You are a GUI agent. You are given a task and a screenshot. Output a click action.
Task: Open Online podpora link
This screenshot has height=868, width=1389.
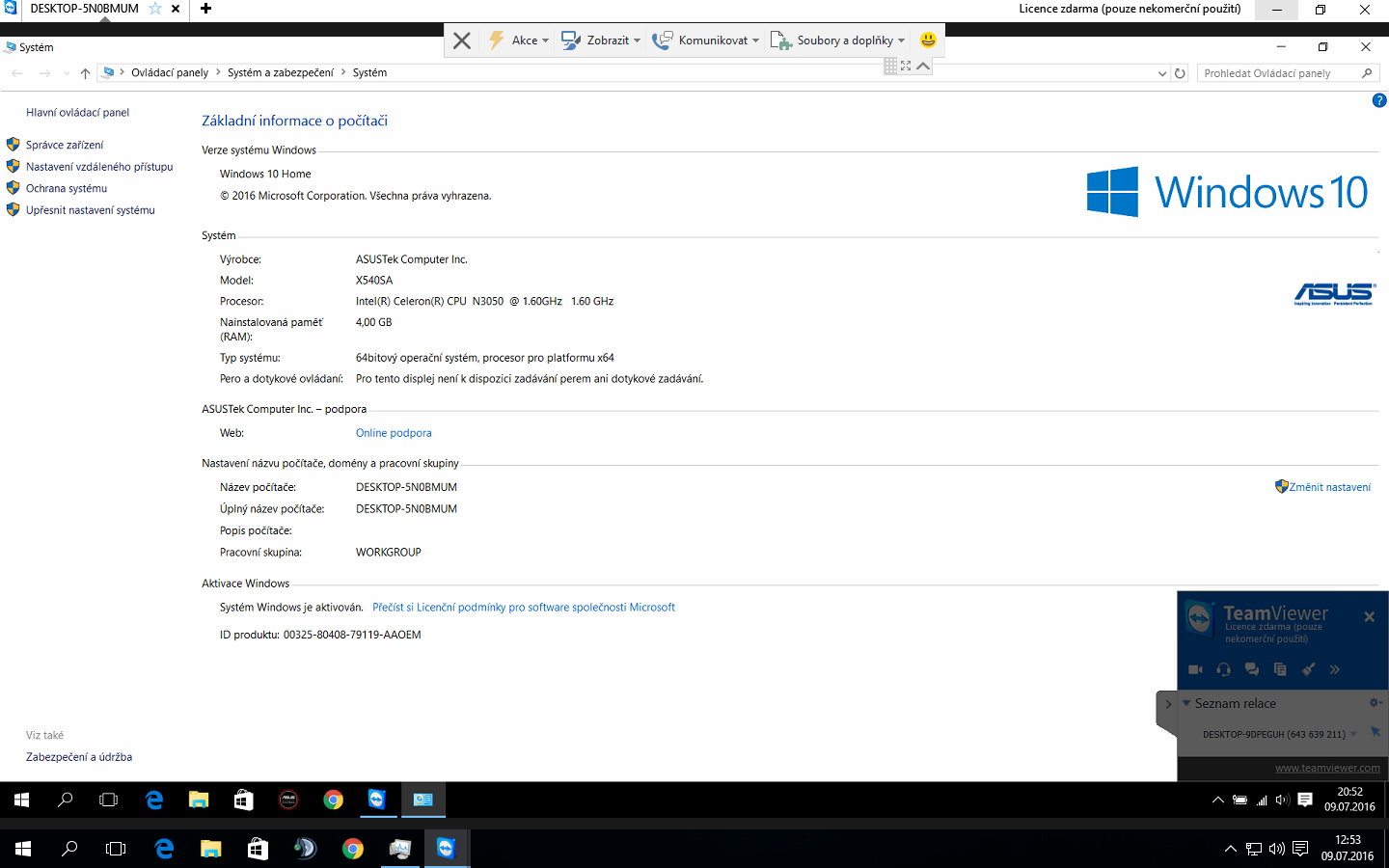coord(394,433)
